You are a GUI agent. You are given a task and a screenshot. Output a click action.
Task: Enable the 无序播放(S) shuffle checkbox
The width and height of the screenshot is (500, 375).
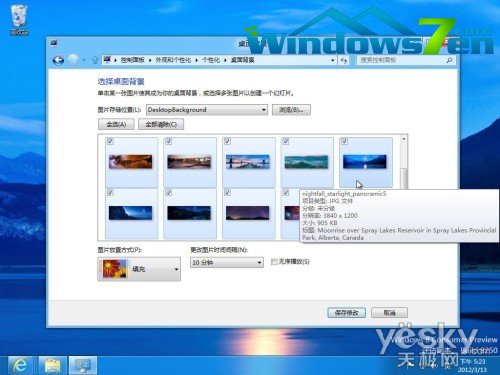274,262
